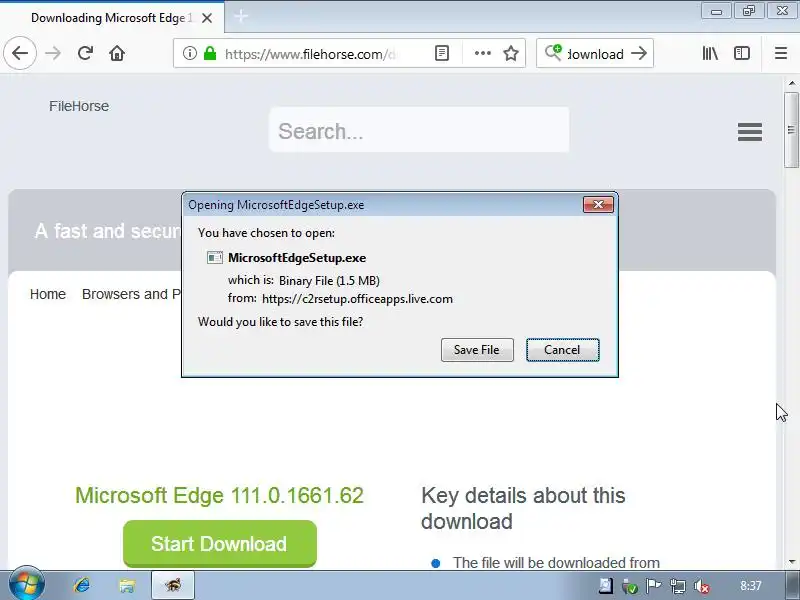The width and height of the screenshot is (800, 600).
Task: Open the Firefox home page
Action: [x=117, y=53]
